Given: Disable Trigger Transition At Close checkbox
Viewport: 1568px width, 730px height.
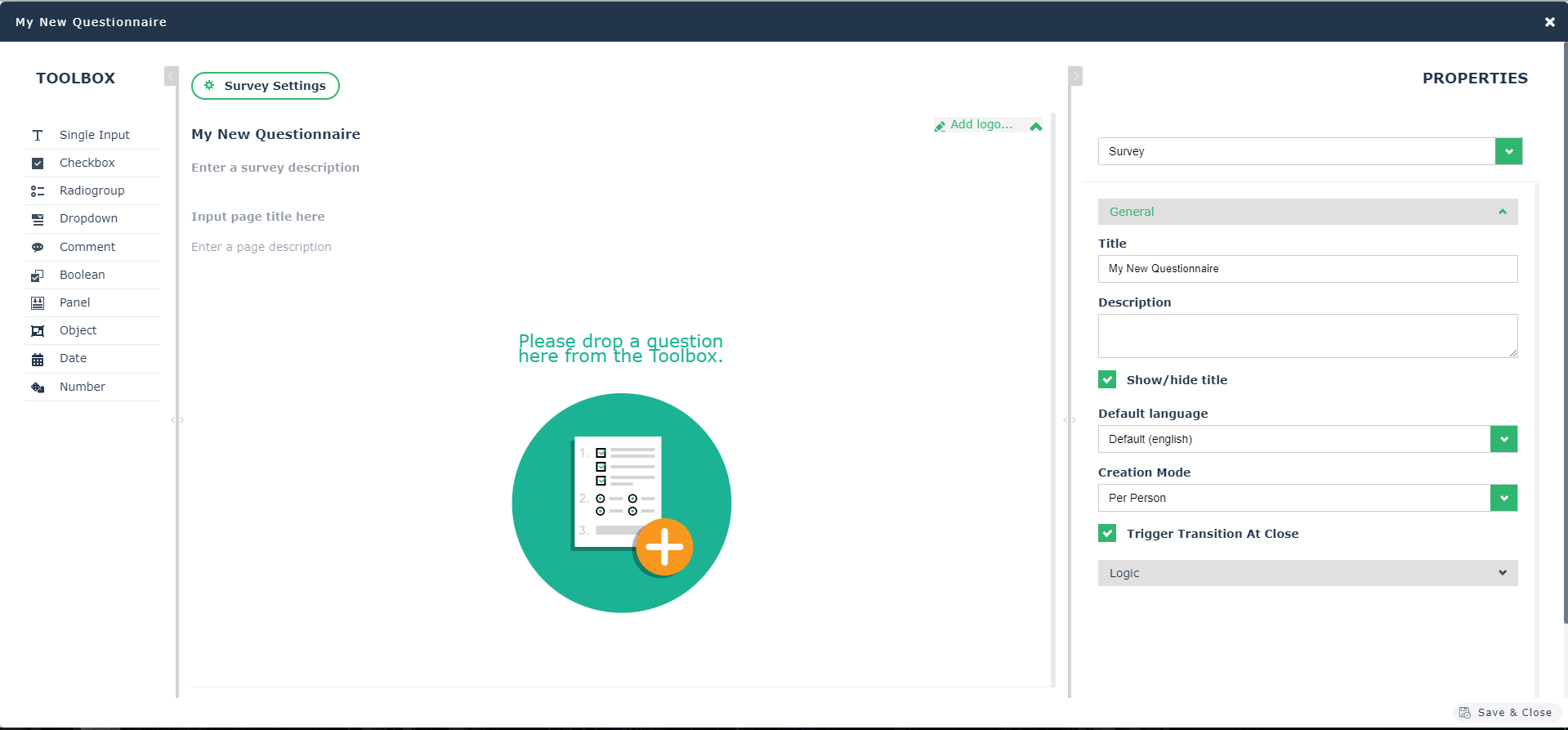Looking at the screenshot, I should [x=1107, y=533].
